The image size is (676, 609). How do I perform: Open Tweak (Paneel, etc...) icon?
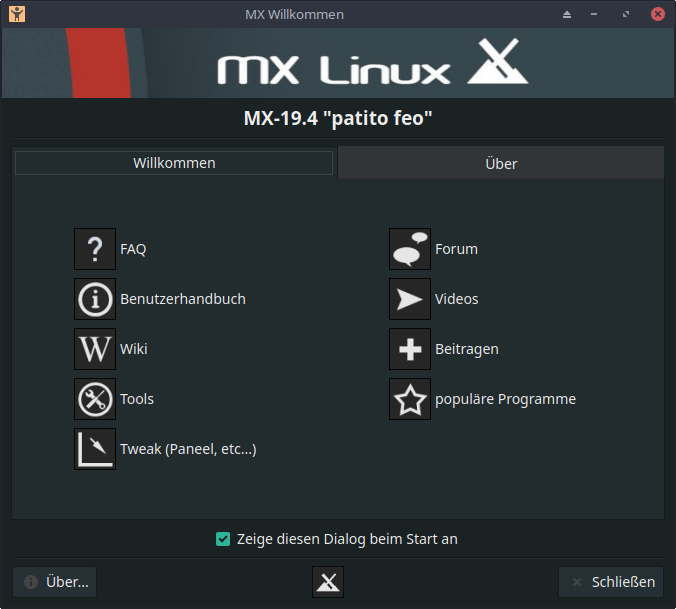[x=95, y=449]
